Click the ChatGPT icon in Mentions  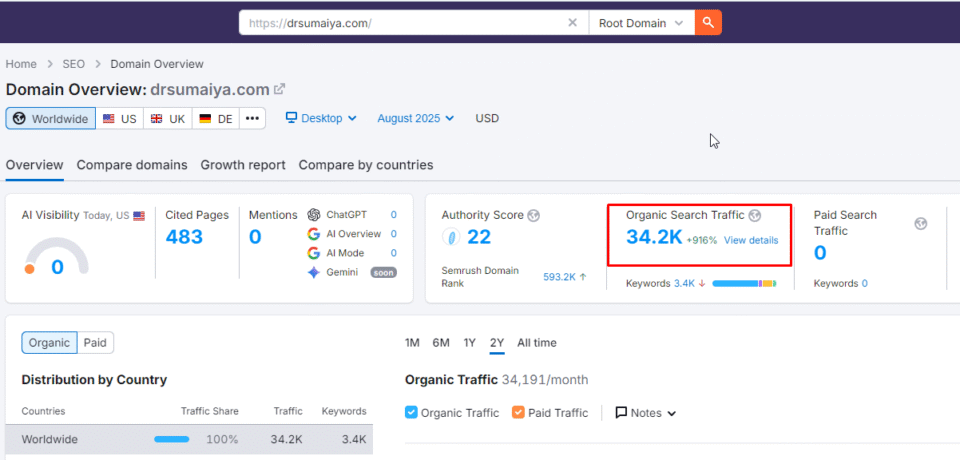[x=314, y=215]
